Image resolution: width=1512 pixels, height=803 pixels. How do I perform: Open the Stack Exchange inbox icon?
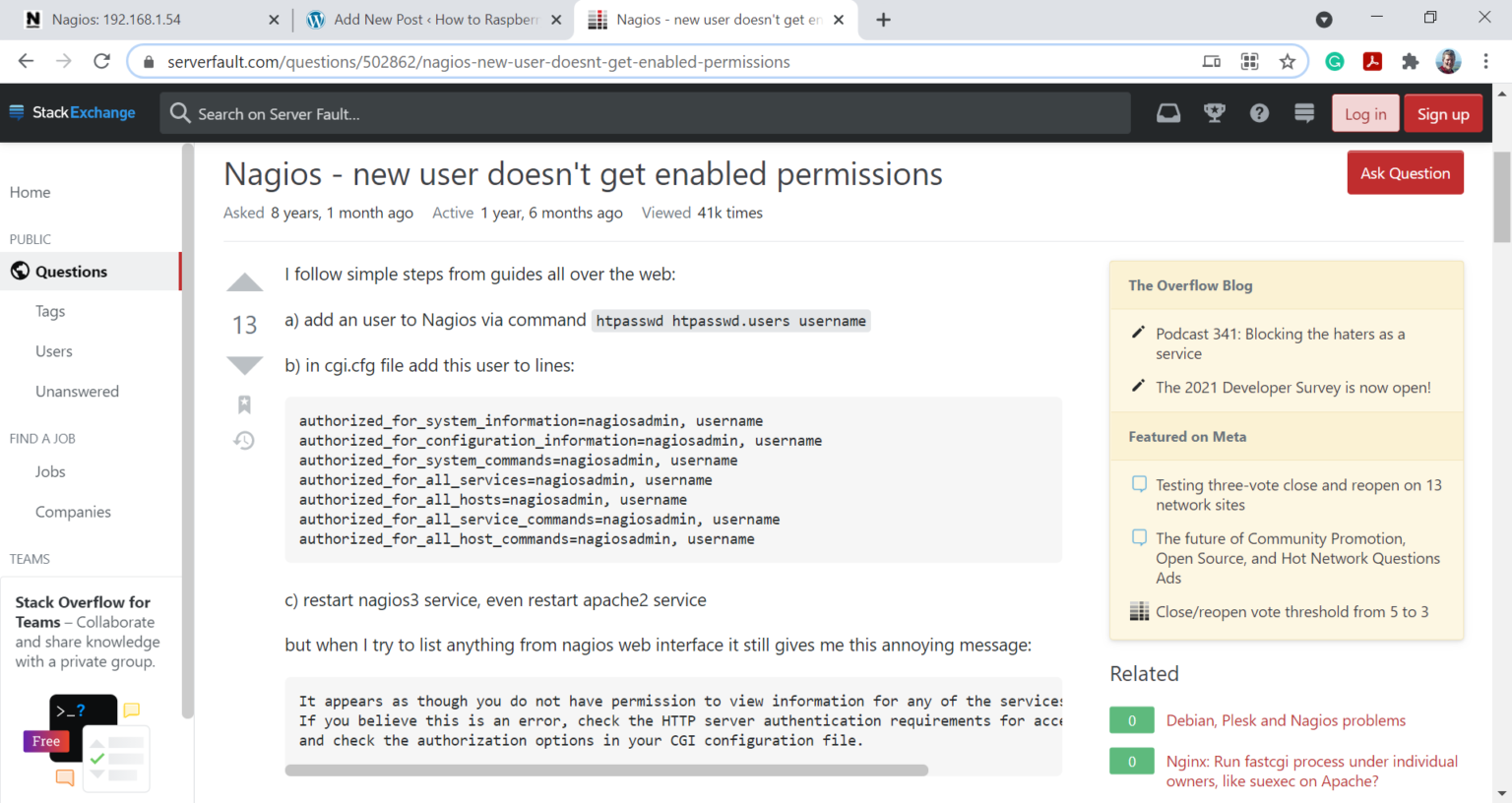[1168, 113]
